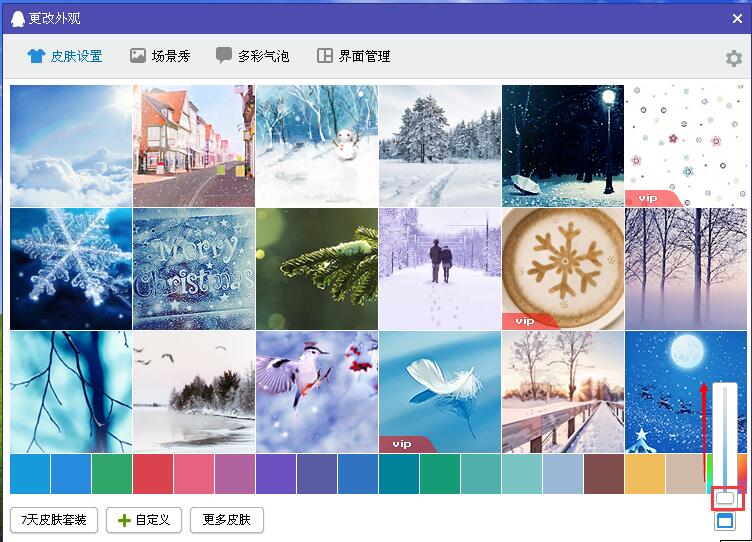Image resolution: width=752 pixels, height=542 pixels.
Task: Select the night street lamp and umbrella skin
Action: click(x=563, y=146)
